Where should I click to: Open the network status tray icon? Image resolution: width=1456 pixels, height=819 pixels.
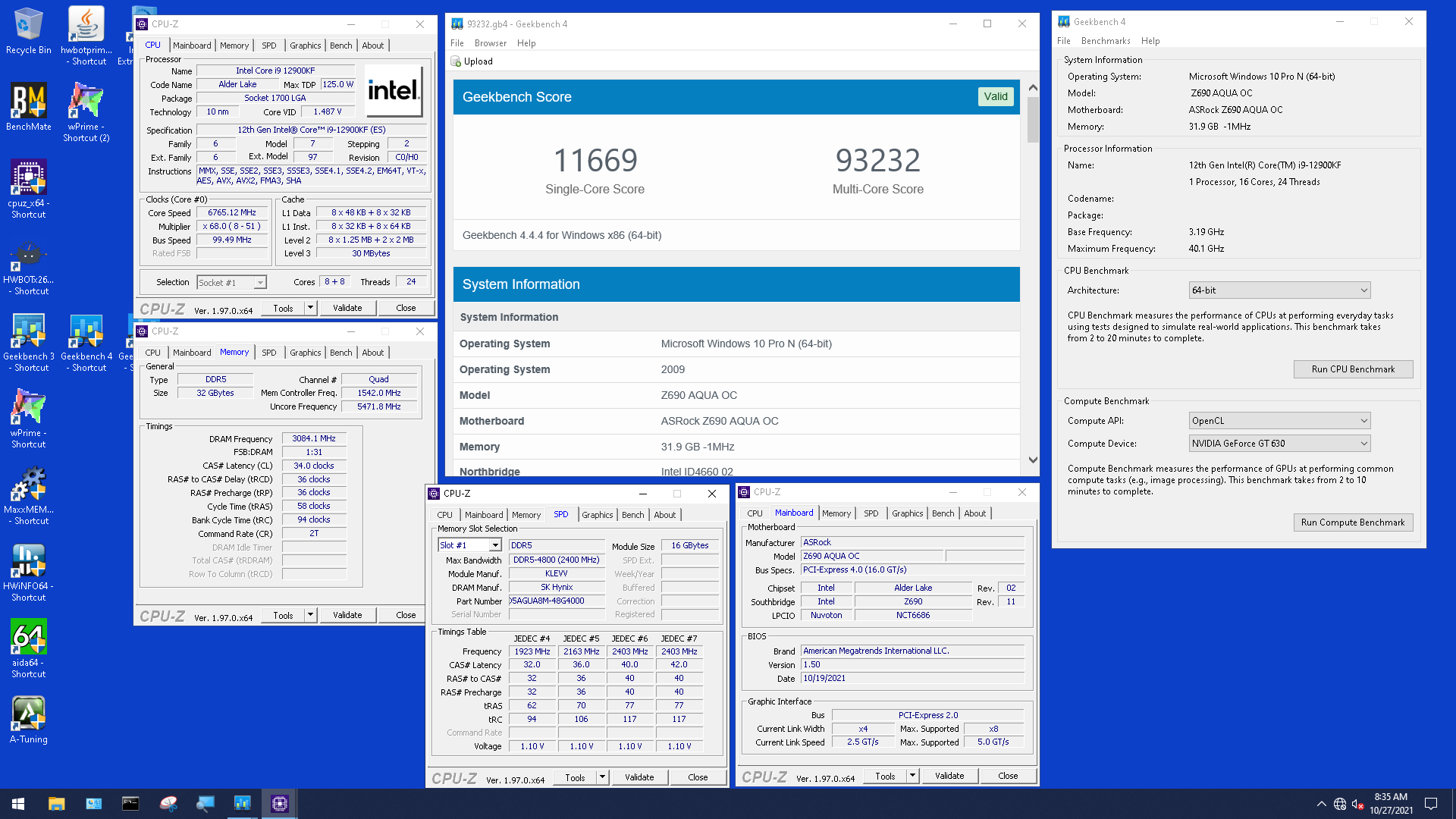point(1340,804)
